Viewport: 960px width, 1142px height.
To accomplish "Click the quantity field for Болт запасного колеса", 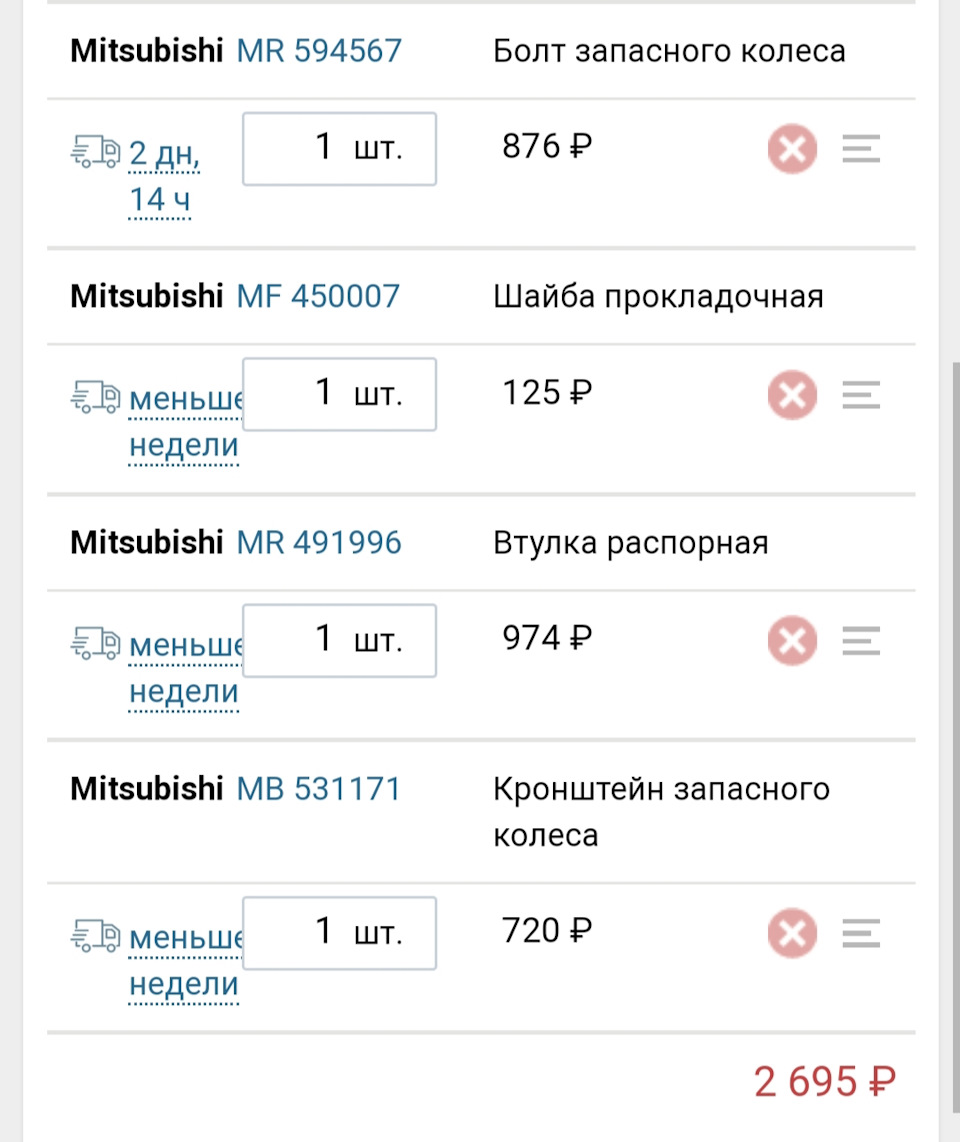I will coord(338,148).
